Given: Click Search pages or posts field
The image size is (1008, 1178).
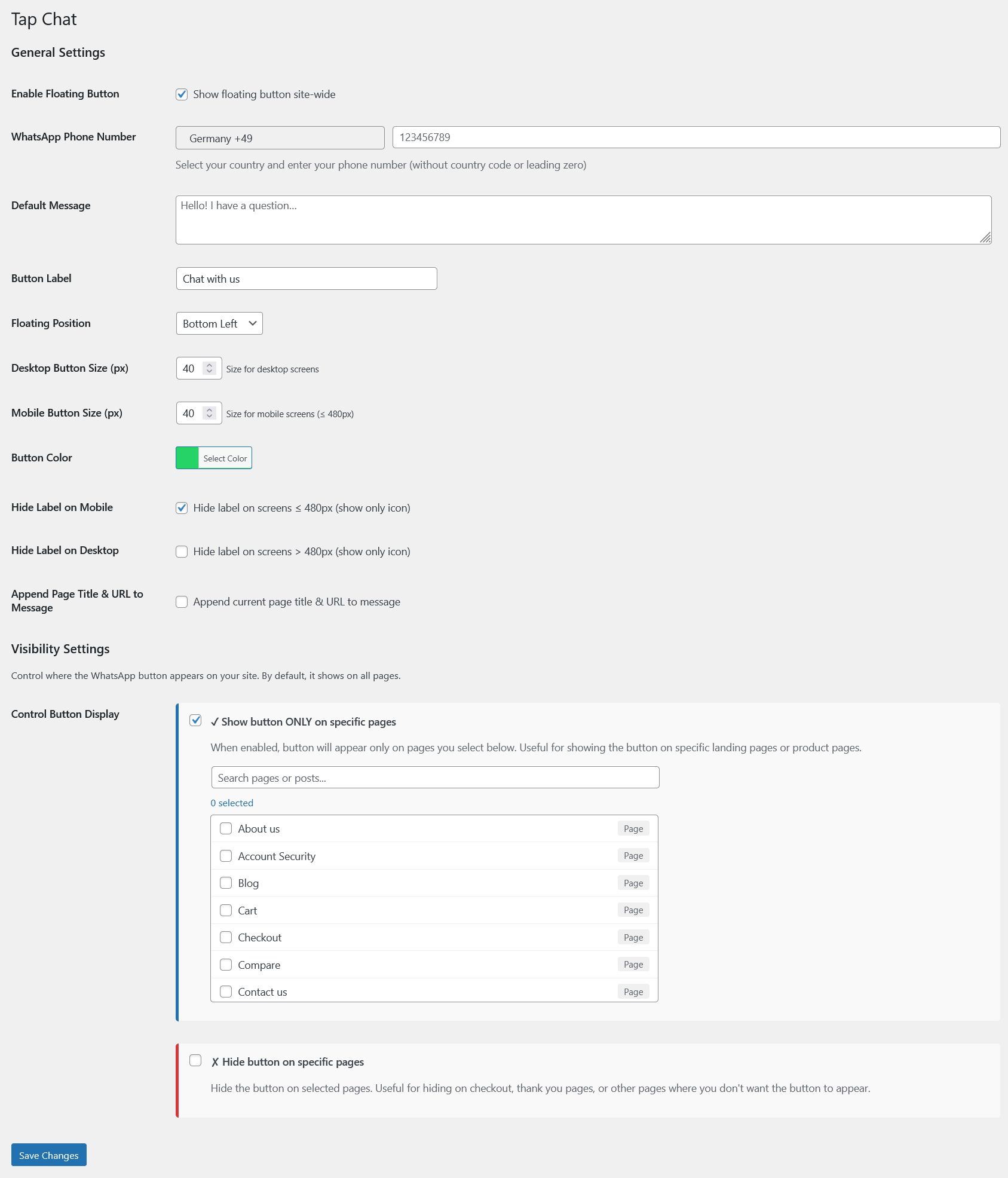Looking at the screenshot, I should pos(435,778).
